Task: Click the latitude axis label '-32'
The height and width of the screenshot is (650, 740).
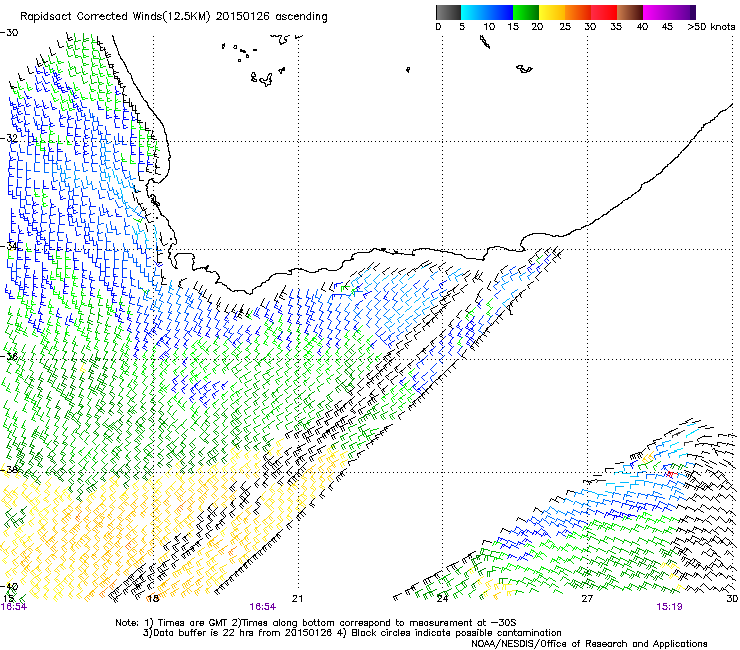Action: point(9,138)
